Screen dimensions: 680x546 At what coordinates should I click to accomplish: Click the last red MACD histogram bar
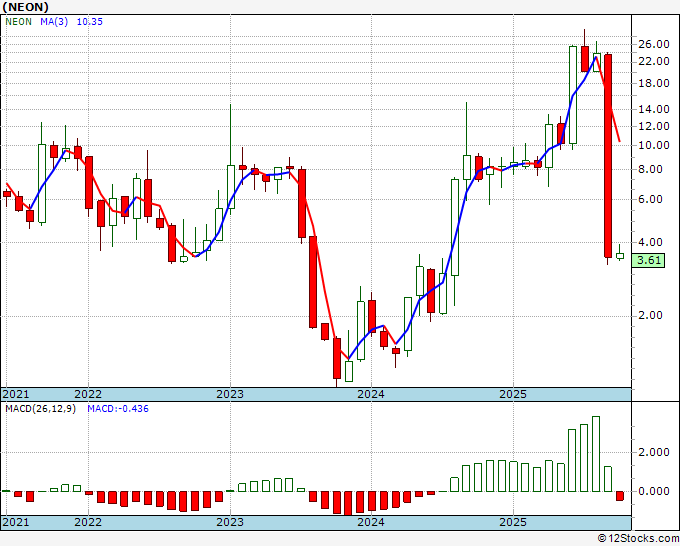(620, 496)
